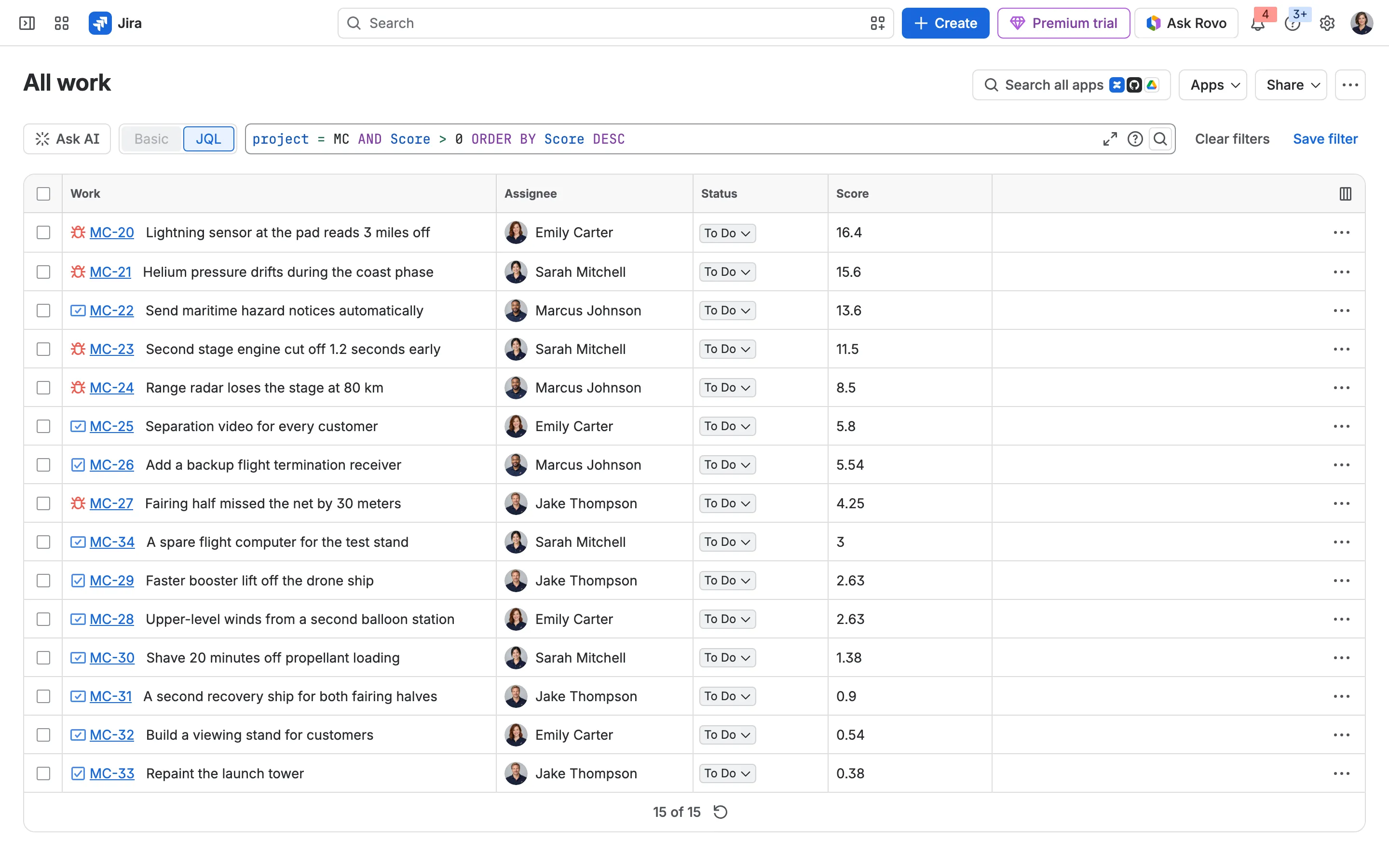Open the status dropdown for MC-31
Screen dimensions: 1389x868
pyautogui.click(x=727, y=696)
